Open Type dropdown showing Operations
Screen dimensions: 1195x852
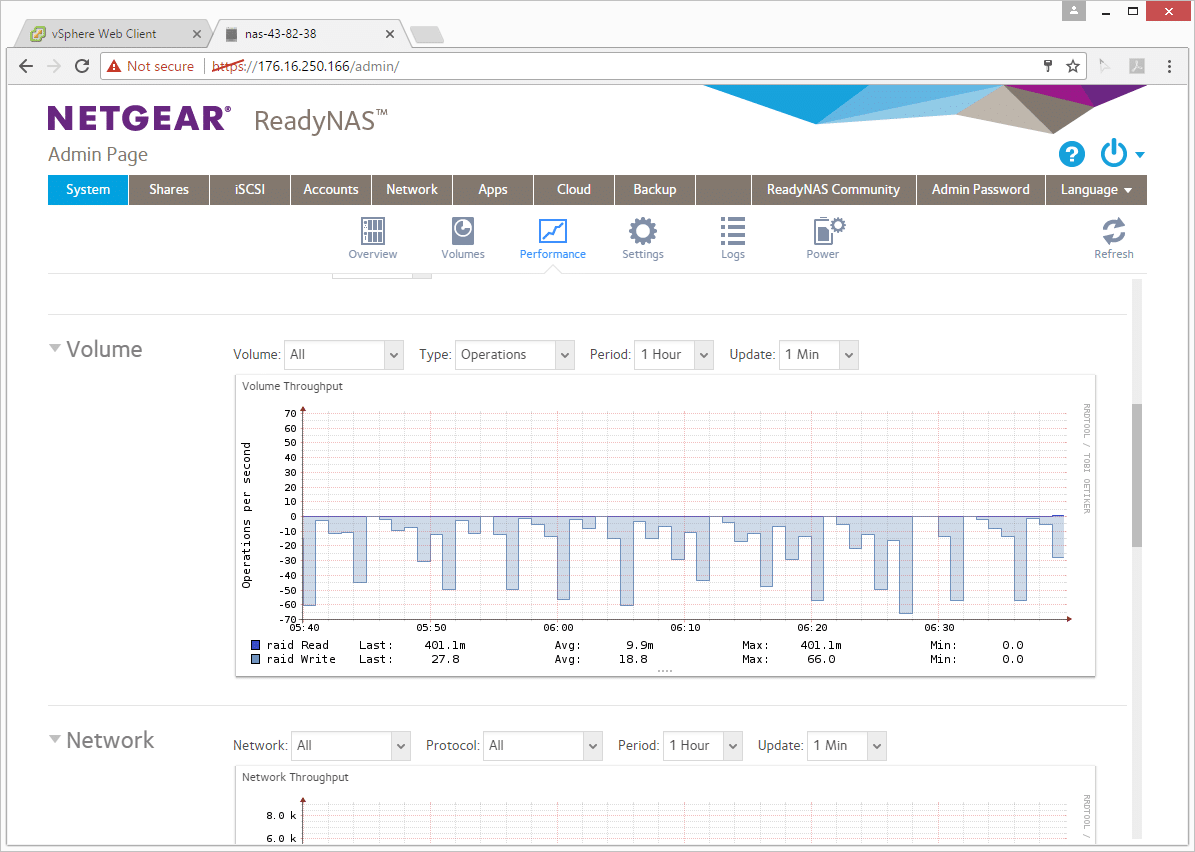[514, 355]
